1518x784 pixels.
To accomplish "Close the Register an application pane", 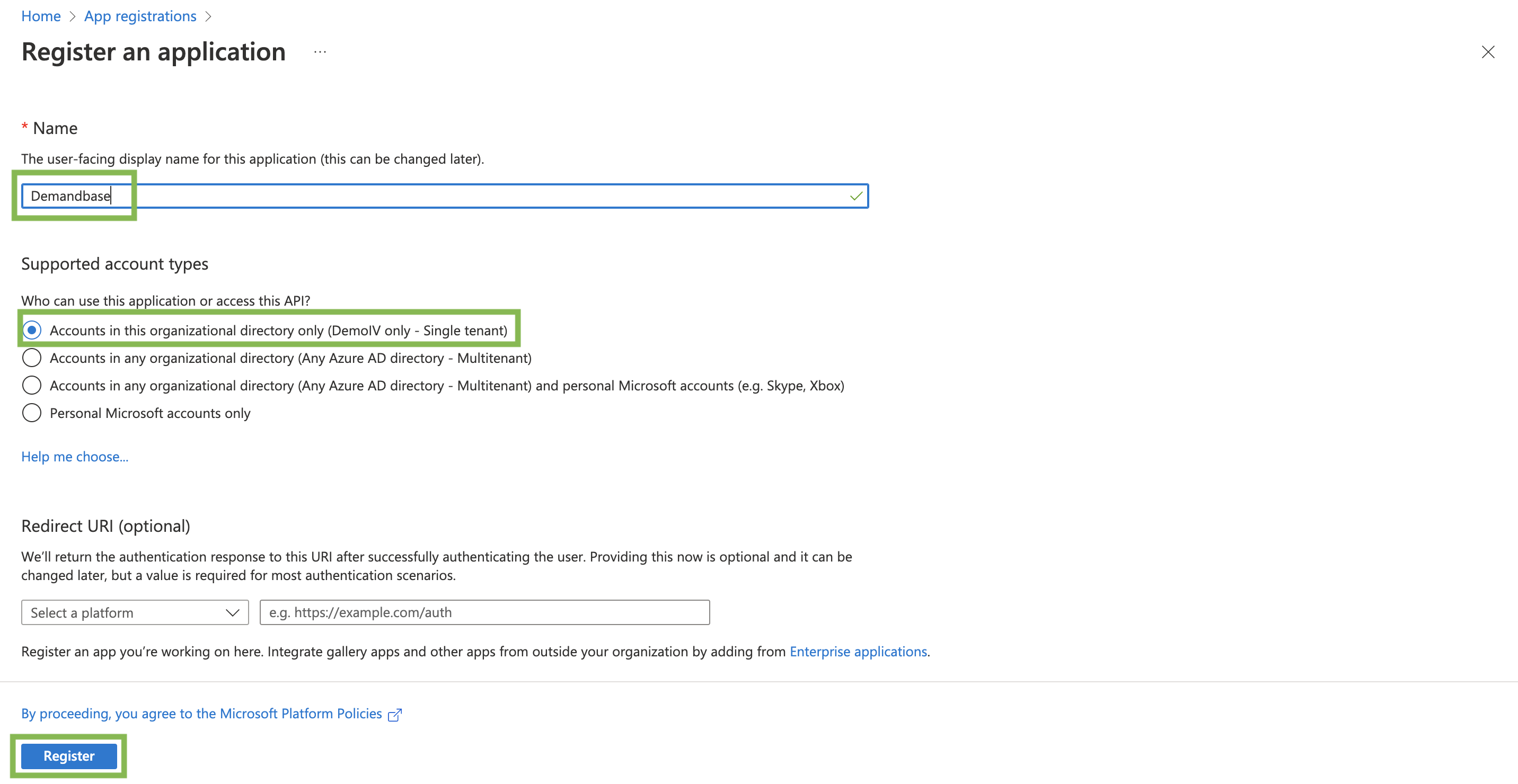I will [x=1487, y=52].
